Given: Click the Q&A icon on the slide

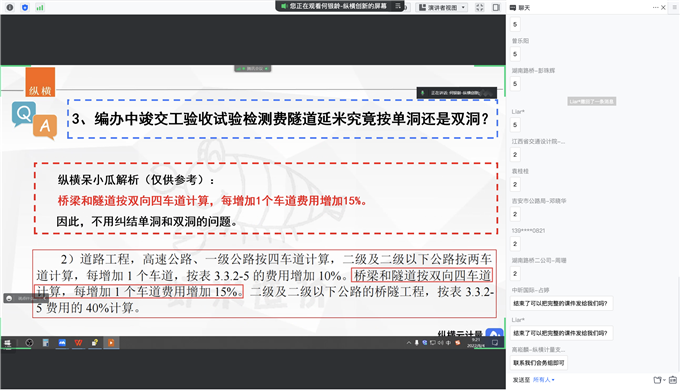Looking at the screenshot, I should [35, 121].
